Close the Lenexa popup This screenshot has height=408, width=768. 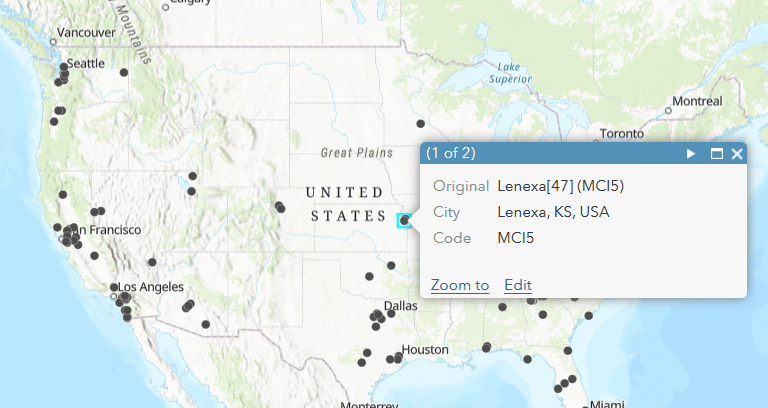(737, 154)
